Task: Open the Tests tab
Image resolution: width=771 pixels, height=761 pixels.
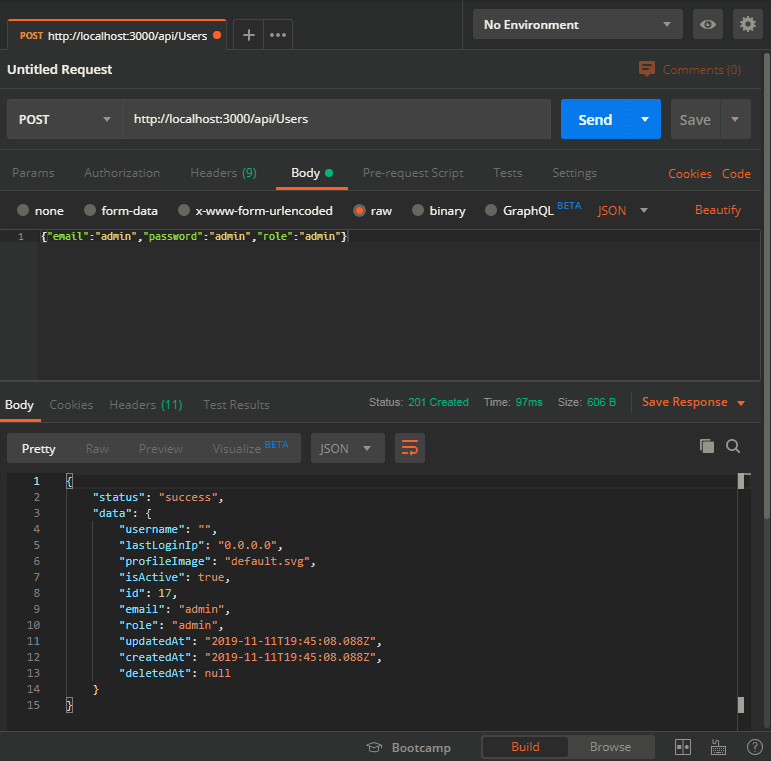Action: tap(507, 173)
